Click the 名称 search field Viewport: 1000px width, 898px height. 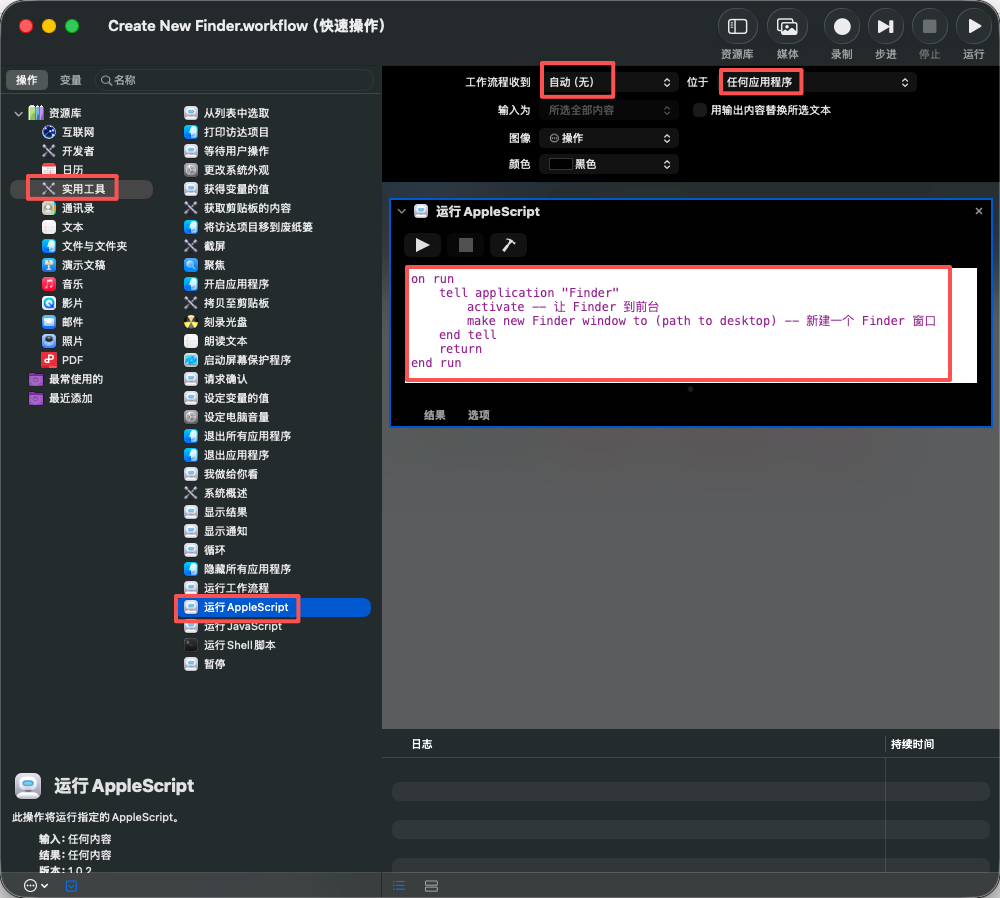pos(234,80)
